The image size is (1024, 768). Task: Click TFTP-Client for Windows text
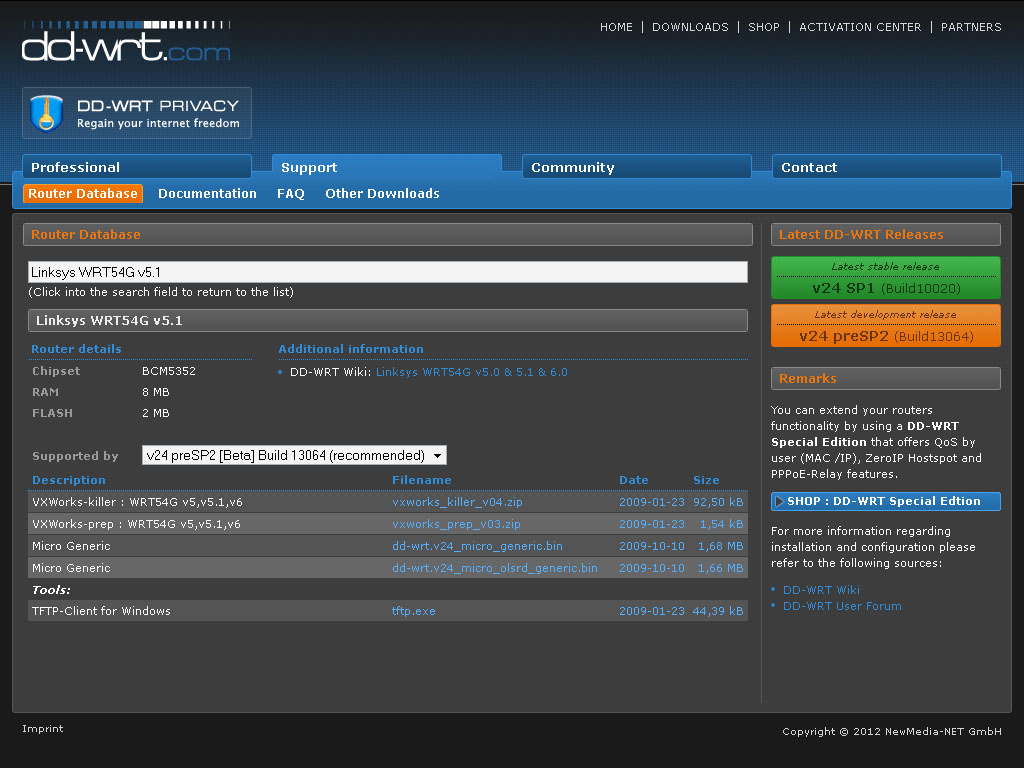point(101,611)
